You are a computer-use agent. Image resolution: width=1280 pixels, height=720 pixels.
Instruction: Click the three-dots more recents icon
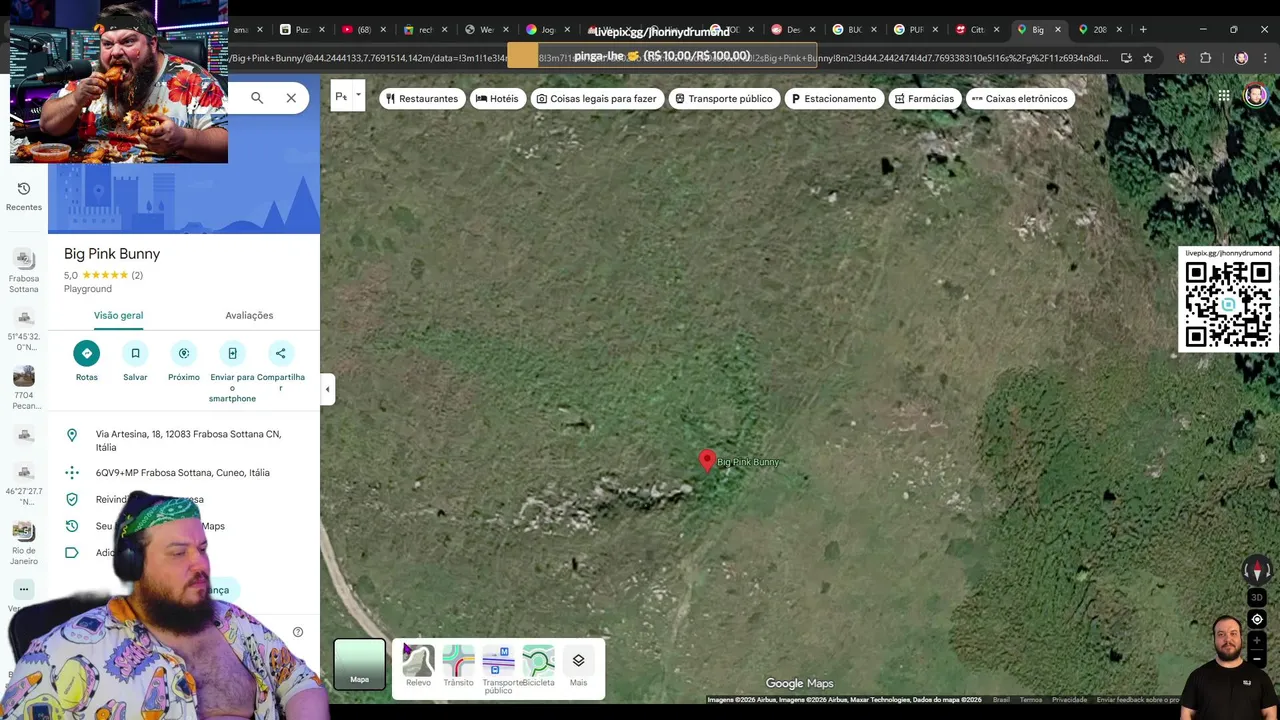tap(24, 589)
